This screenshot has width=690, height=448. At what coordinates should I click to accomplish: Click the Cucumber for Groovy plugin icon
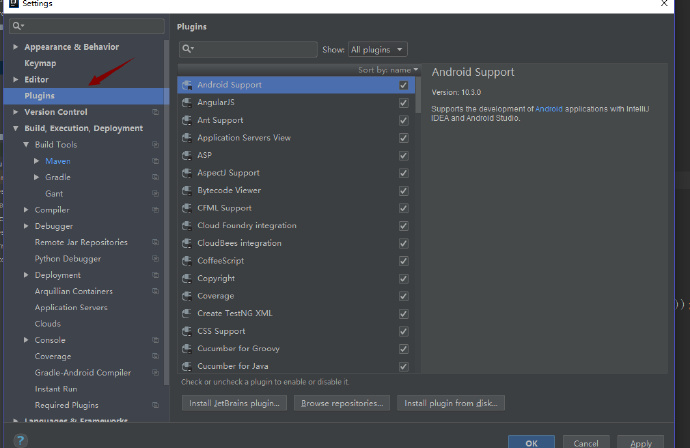(x=187, y=349)
